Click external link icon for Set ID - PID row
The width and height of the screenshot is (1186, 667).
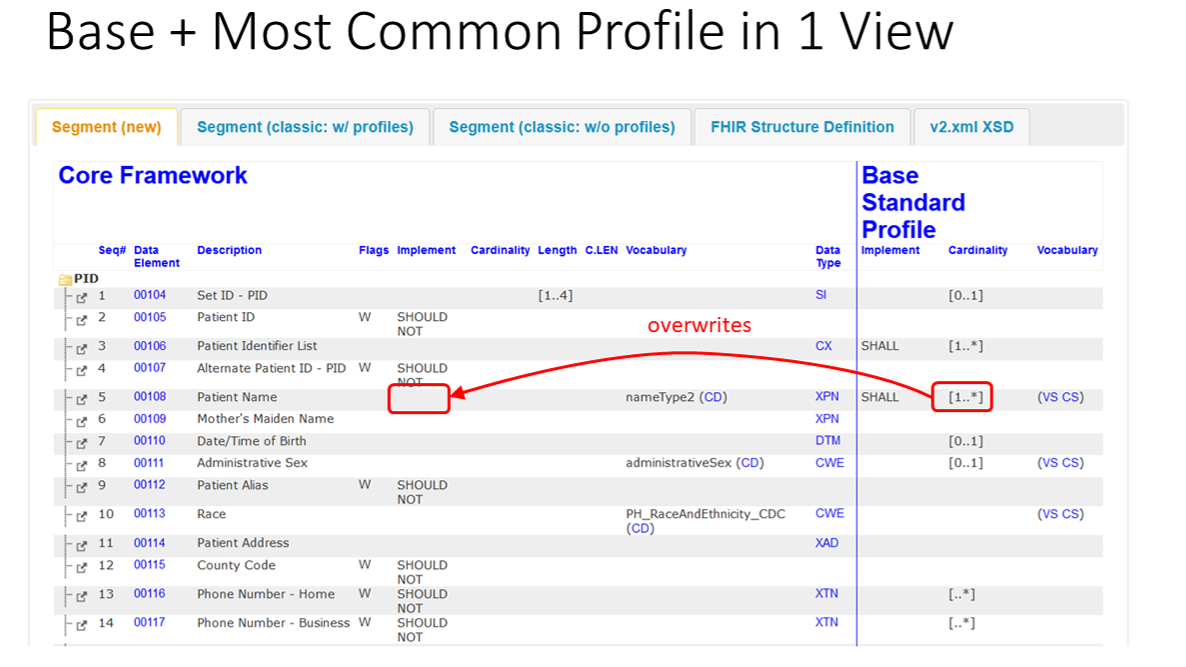82,297
